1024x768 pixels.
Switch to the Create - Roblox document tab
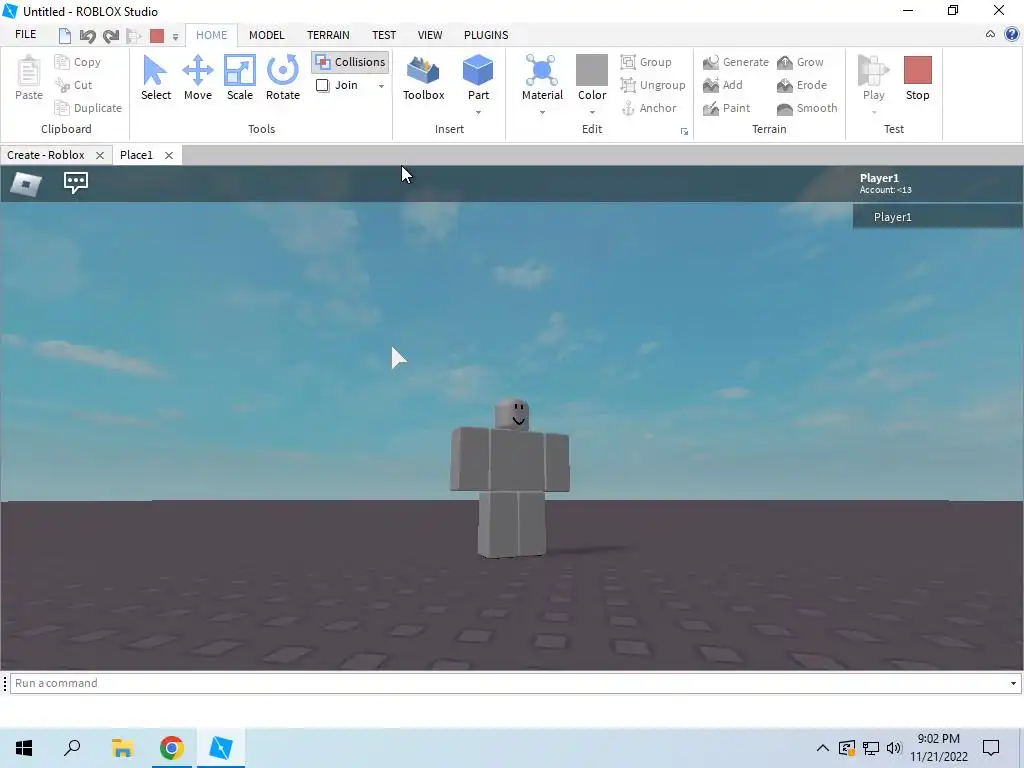[x=46, y=155]
